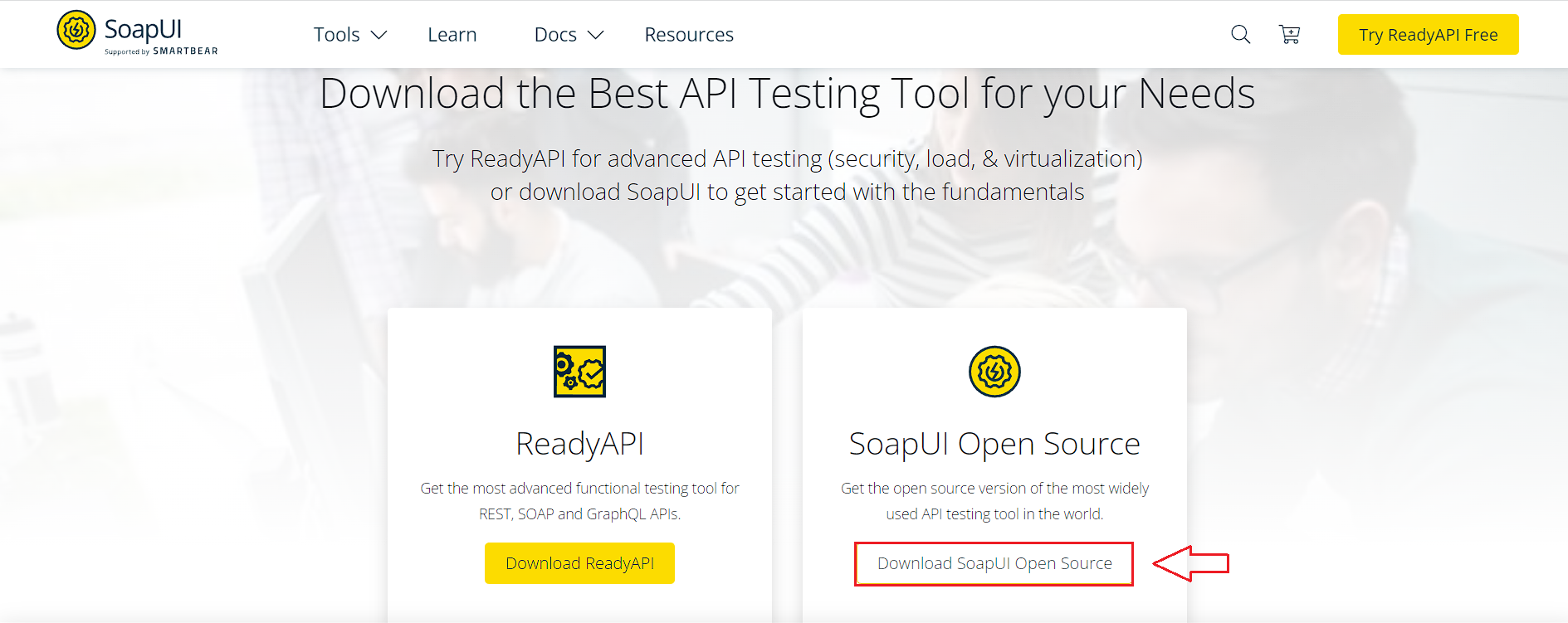Click the ReadyAPI card heading
The image size is (1568, 623).
(579, 444)
